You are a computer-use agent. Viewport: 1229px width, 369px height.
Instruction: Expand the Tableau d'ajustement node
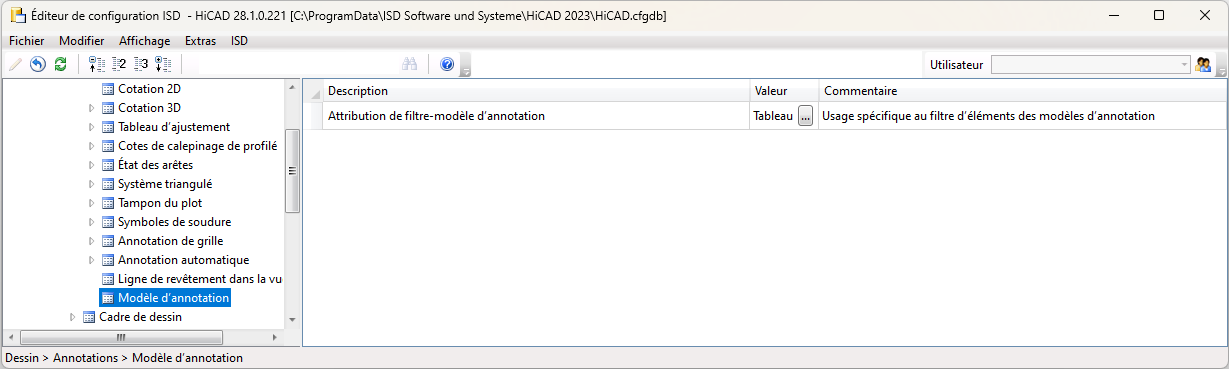92,127
